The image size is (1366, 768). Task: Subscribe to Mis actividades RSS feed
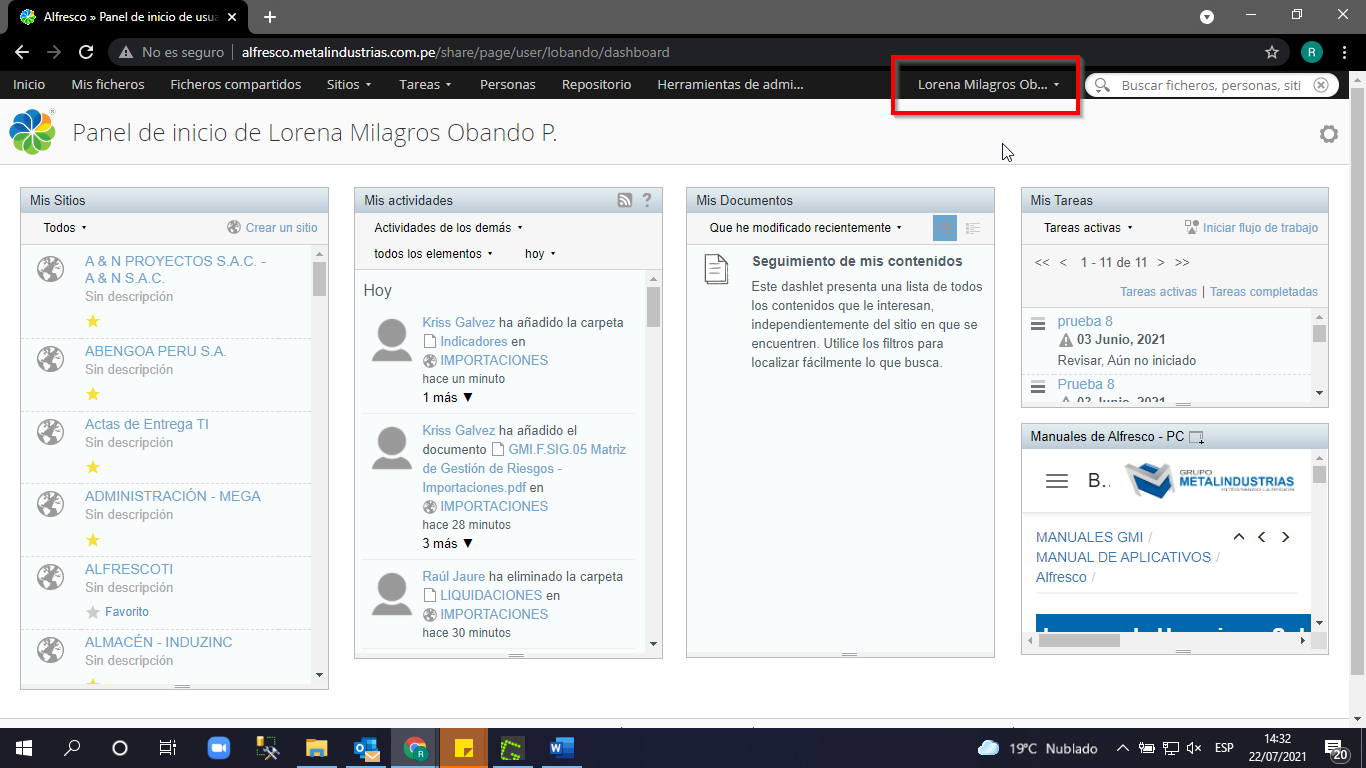click(625, 200)
